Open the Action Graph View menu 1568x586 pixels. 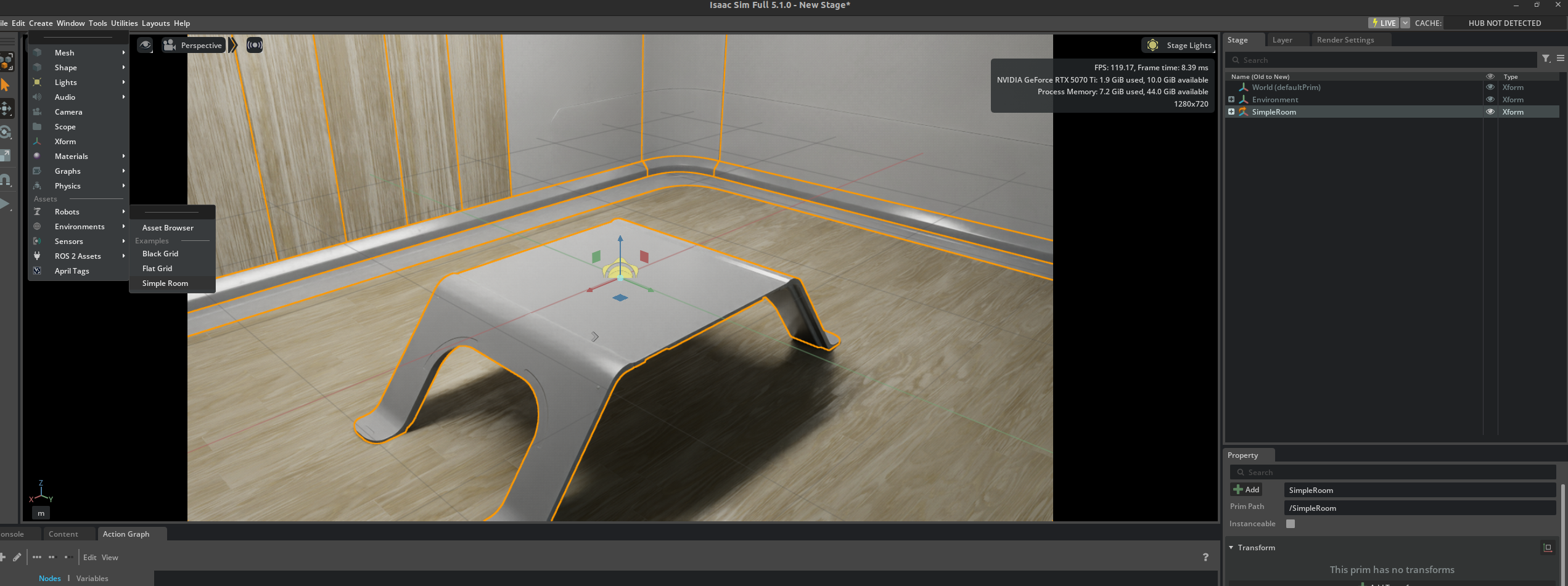coord(110,557)
